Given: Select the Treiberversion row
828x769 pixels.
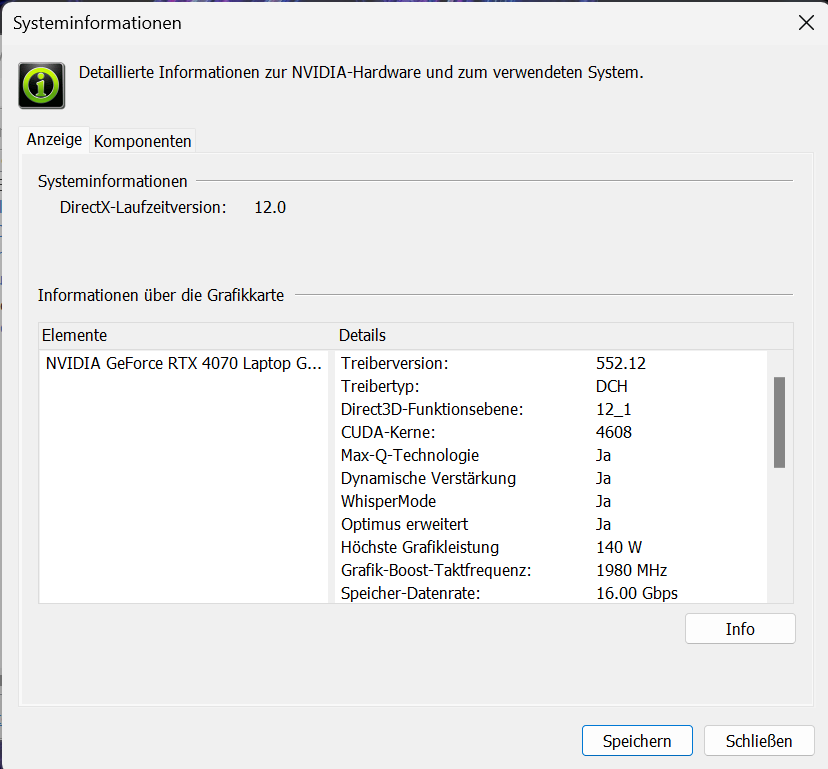Looking at the screenshot, I should (394, 363).
